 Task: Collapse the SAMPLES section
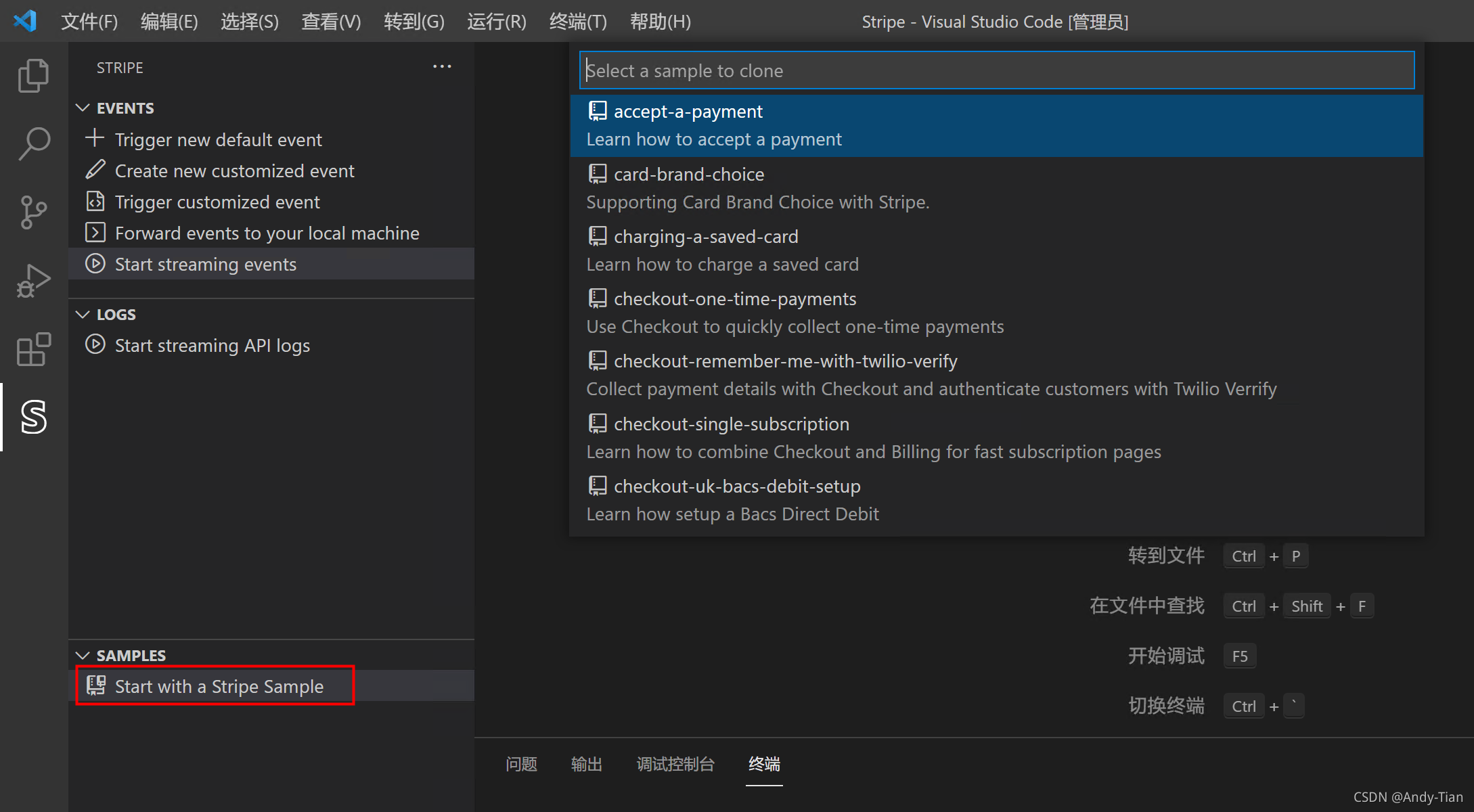coord(83,656)
